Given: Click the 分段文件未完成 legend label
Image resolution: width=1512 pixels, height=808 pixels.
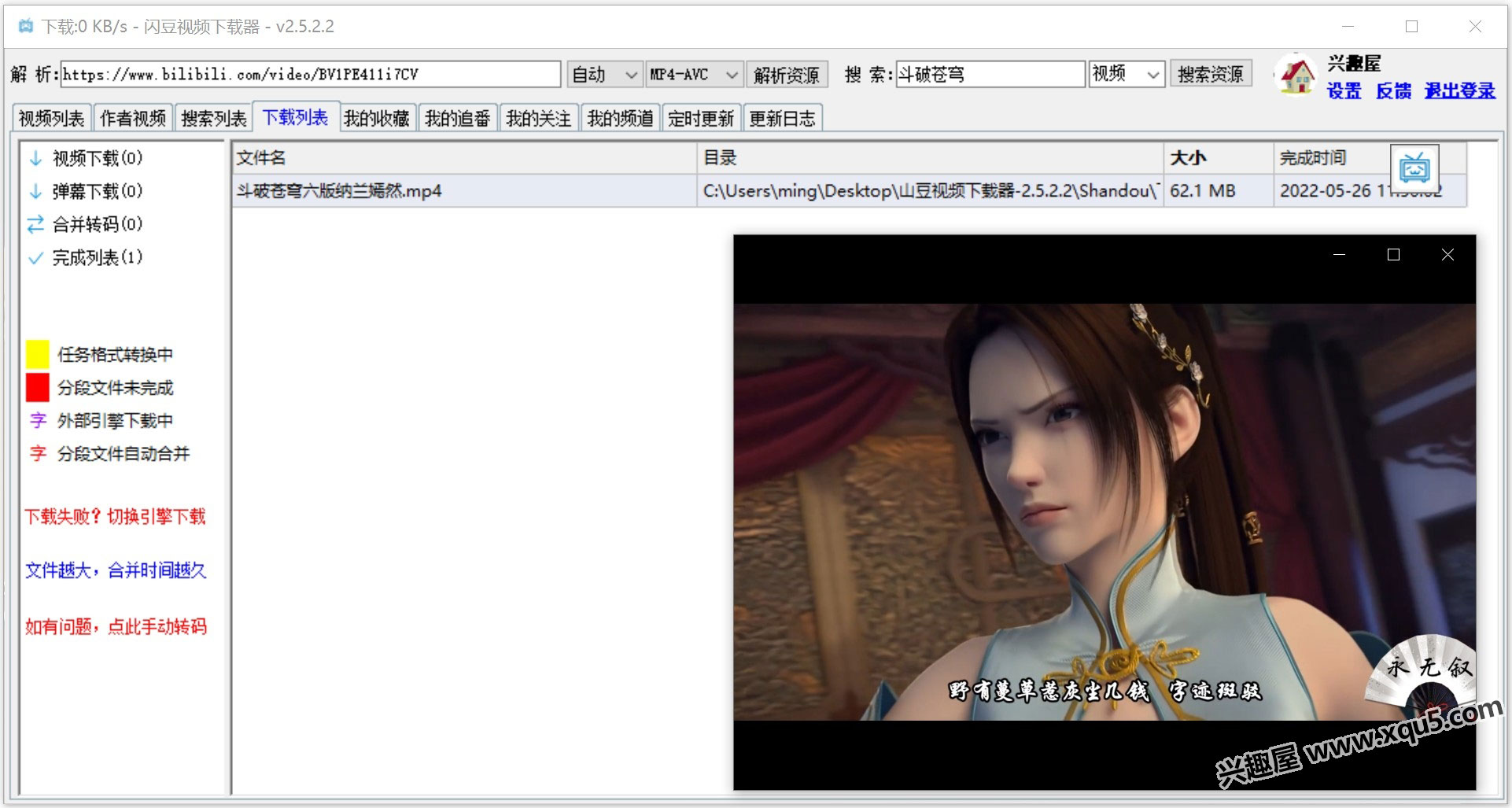Looking at the screenshot, I should pyautogui.click(x=115, y=387).
